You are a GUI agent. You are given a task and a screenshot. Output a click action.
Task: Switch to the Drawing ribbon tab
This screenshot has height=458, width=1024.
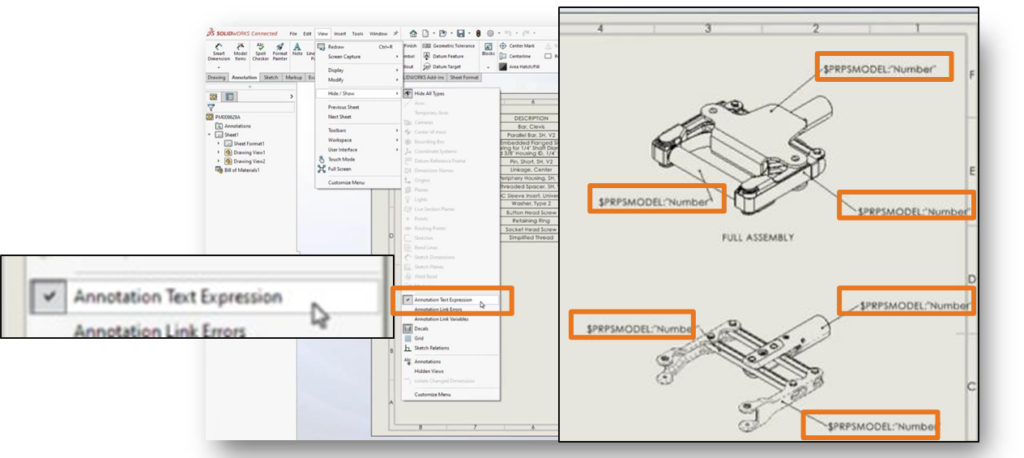(x=217, y=77)
